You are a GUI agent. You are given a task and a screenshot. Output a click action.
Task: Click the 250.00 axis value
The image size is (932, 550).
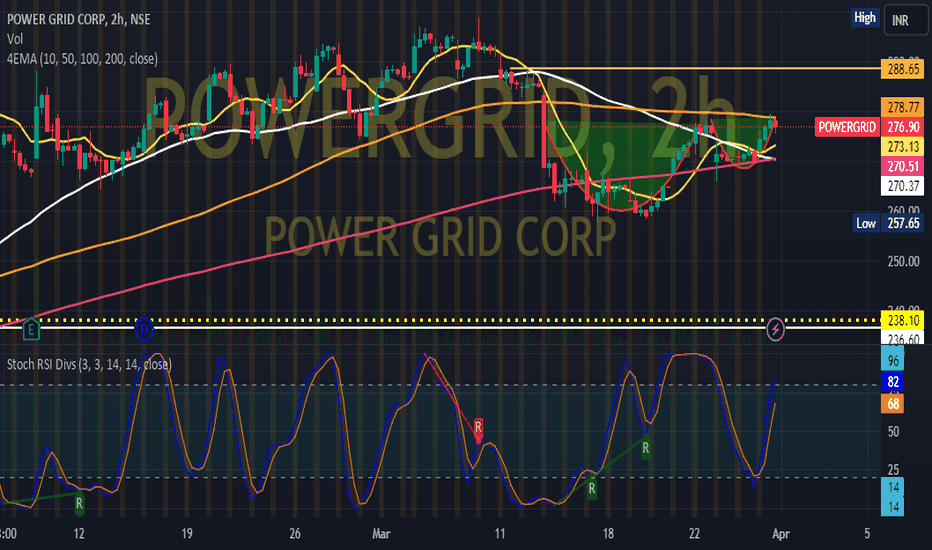(903, 261)
